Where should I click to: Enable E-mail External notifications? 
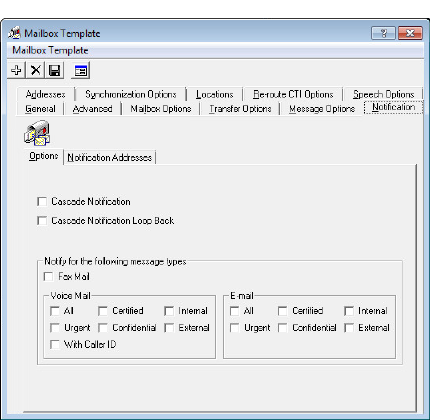coord(349,328)
